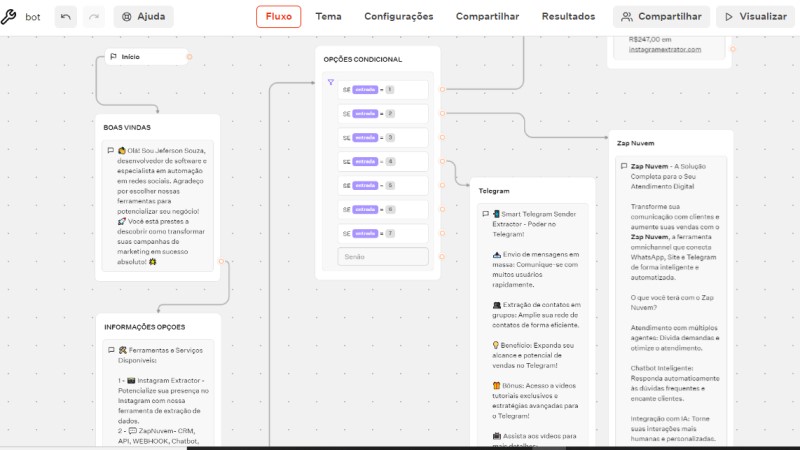Undo the last action

click(65, 16)
